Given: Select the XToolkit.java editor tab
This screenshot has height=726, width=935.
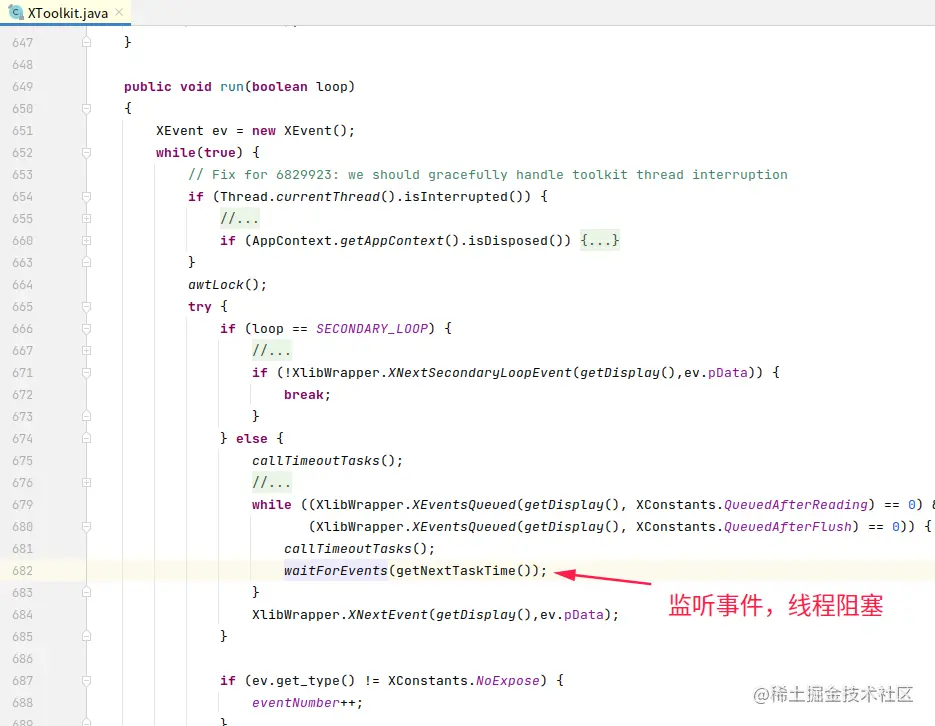Looking at the screenshot, I should (66, 13).
